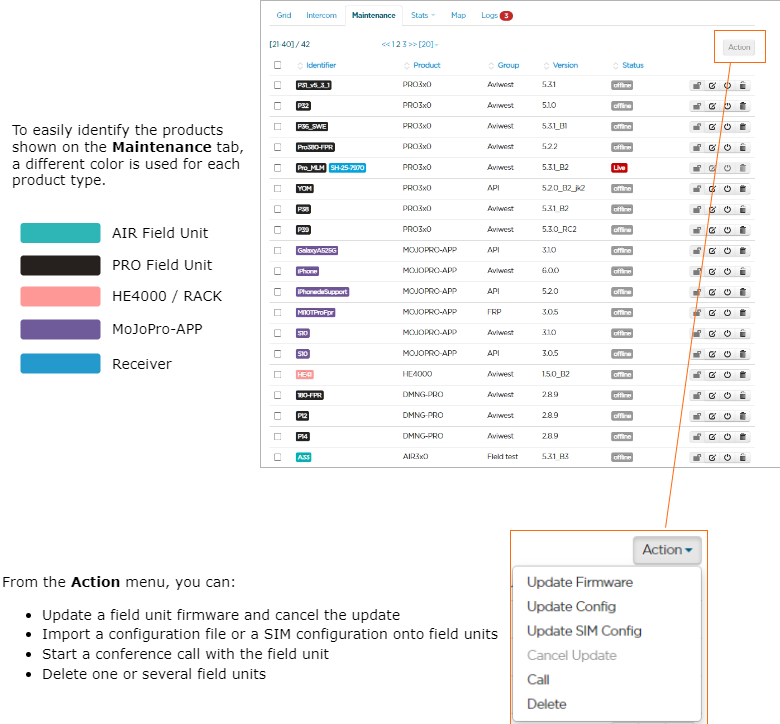Choose Update Firmware from the Action menu
780x724 pixels.
click(x=579, y=582)
